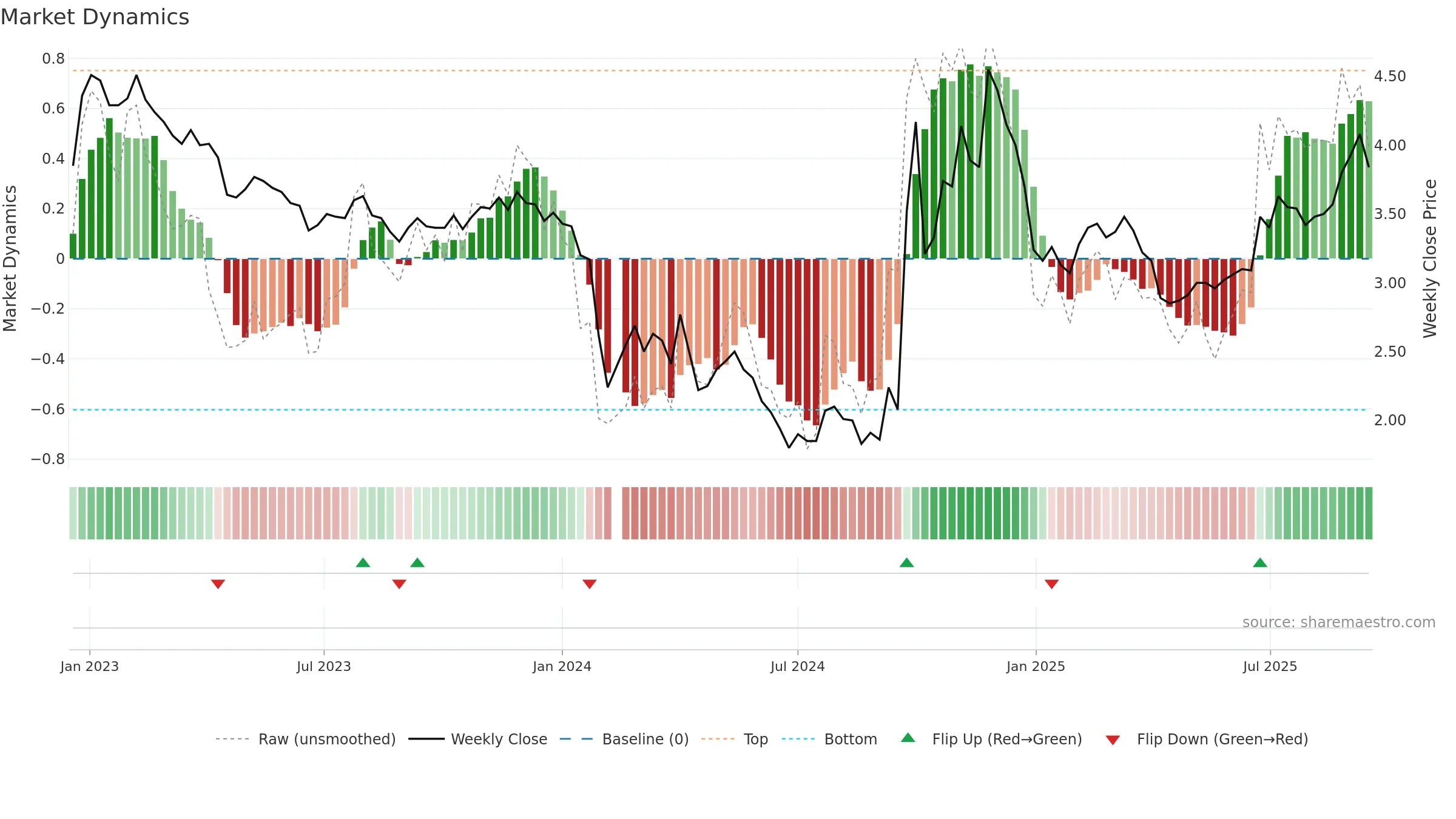
Task: Select the Flip Up marker between Jul 2024 and Jan 2025
Action: pos(906,562)
